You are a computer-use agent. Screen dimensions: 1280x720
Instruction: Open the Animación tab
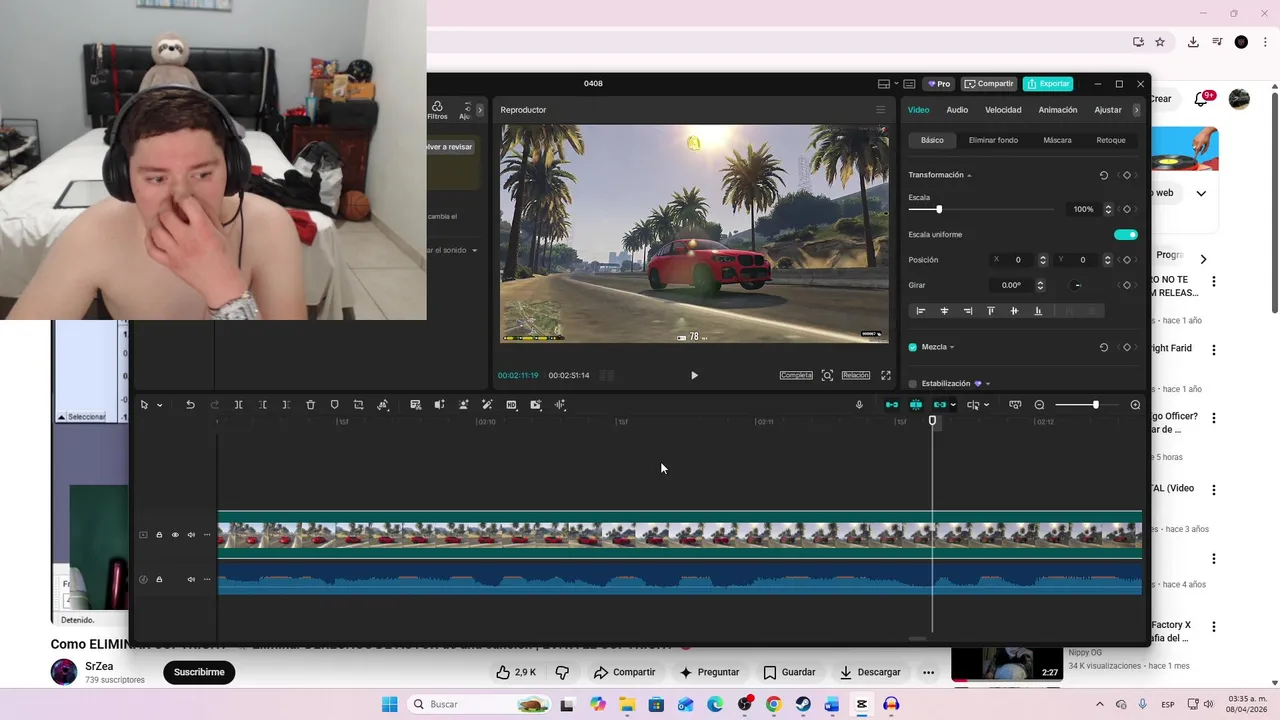click(x=1058, y=110)
